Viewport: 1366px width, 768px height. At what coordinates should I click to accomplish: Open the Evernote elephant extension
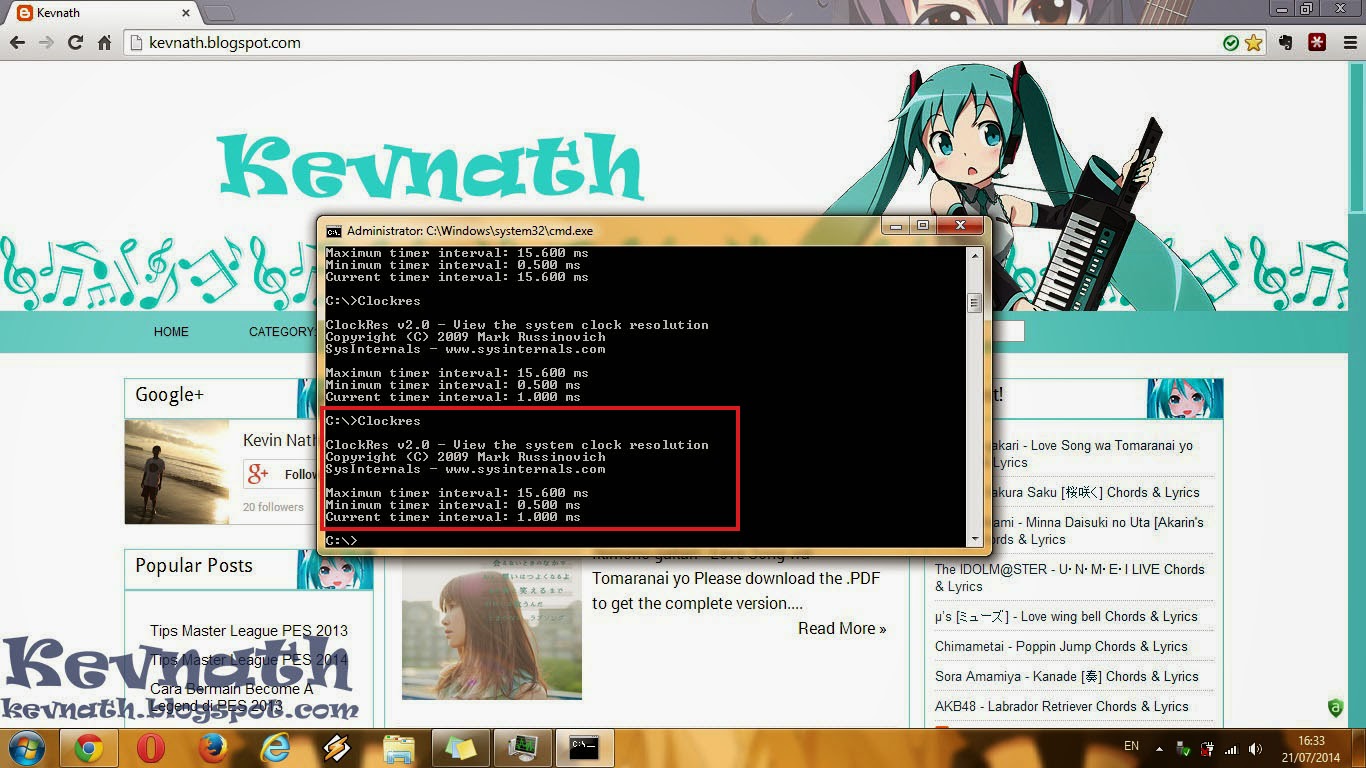[1285, 43]
